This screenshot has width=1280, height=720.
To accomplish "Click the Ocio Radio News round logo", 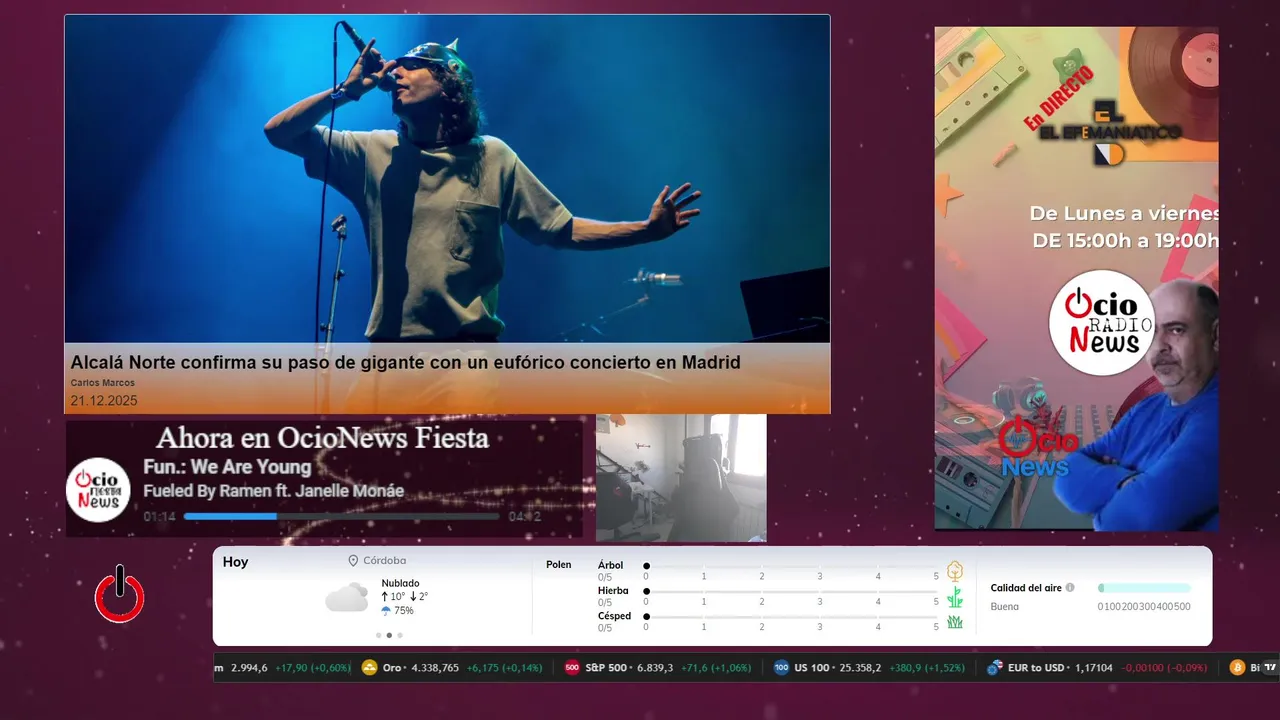I will click(1101, 322).
